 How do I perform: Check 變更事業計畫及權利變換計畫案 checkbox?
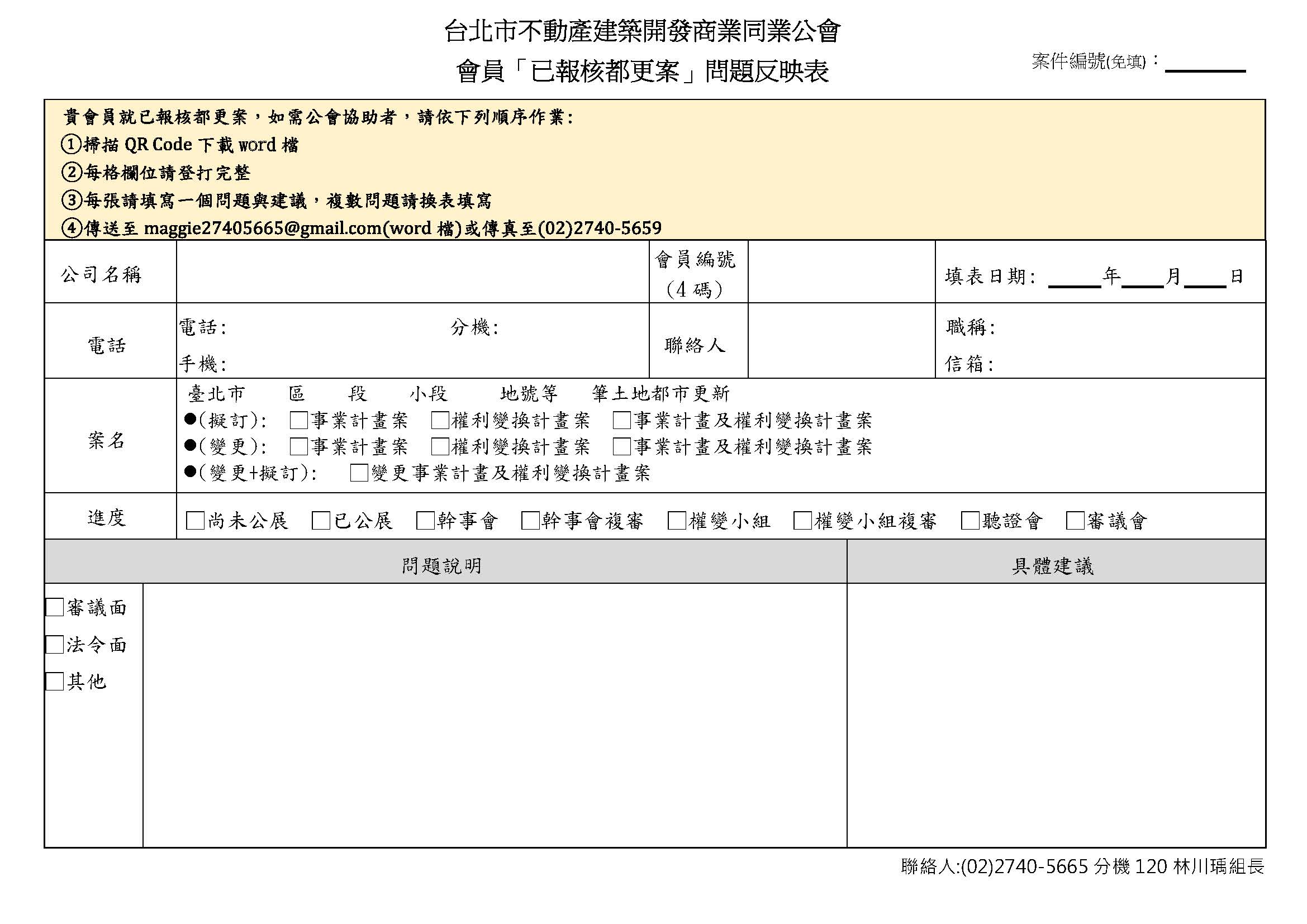tap(359, 473)
